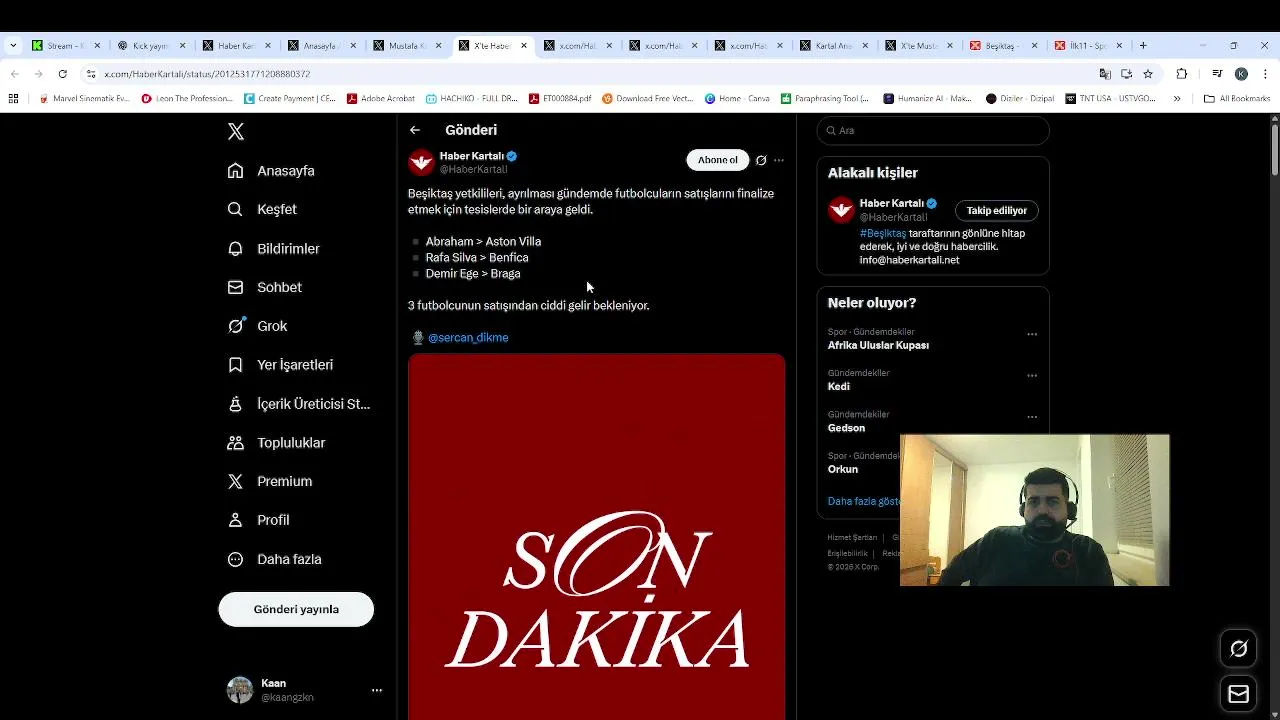Viewport: 1280px width, 720px height.
Task: Open Profil page
Action: (x=258, y=520)
